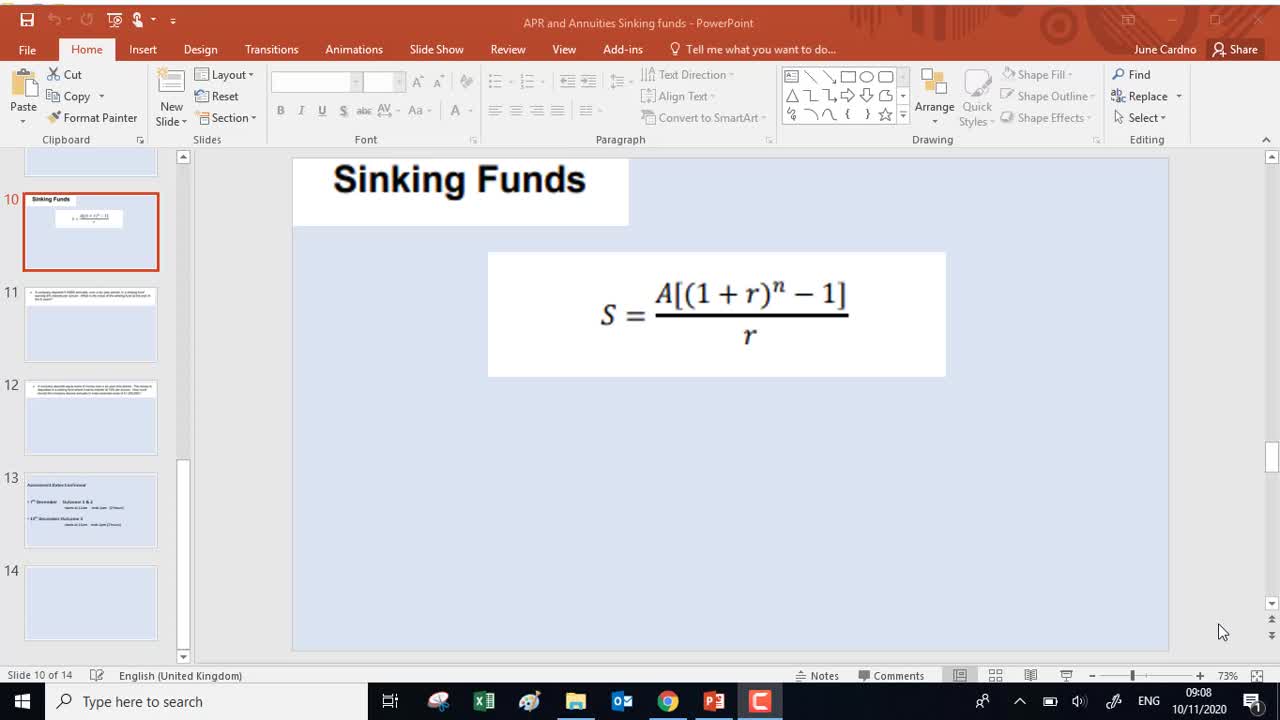Viewport: 1280px width, 720px height.
Task: Click the Share button
Action: point(1234,49)
